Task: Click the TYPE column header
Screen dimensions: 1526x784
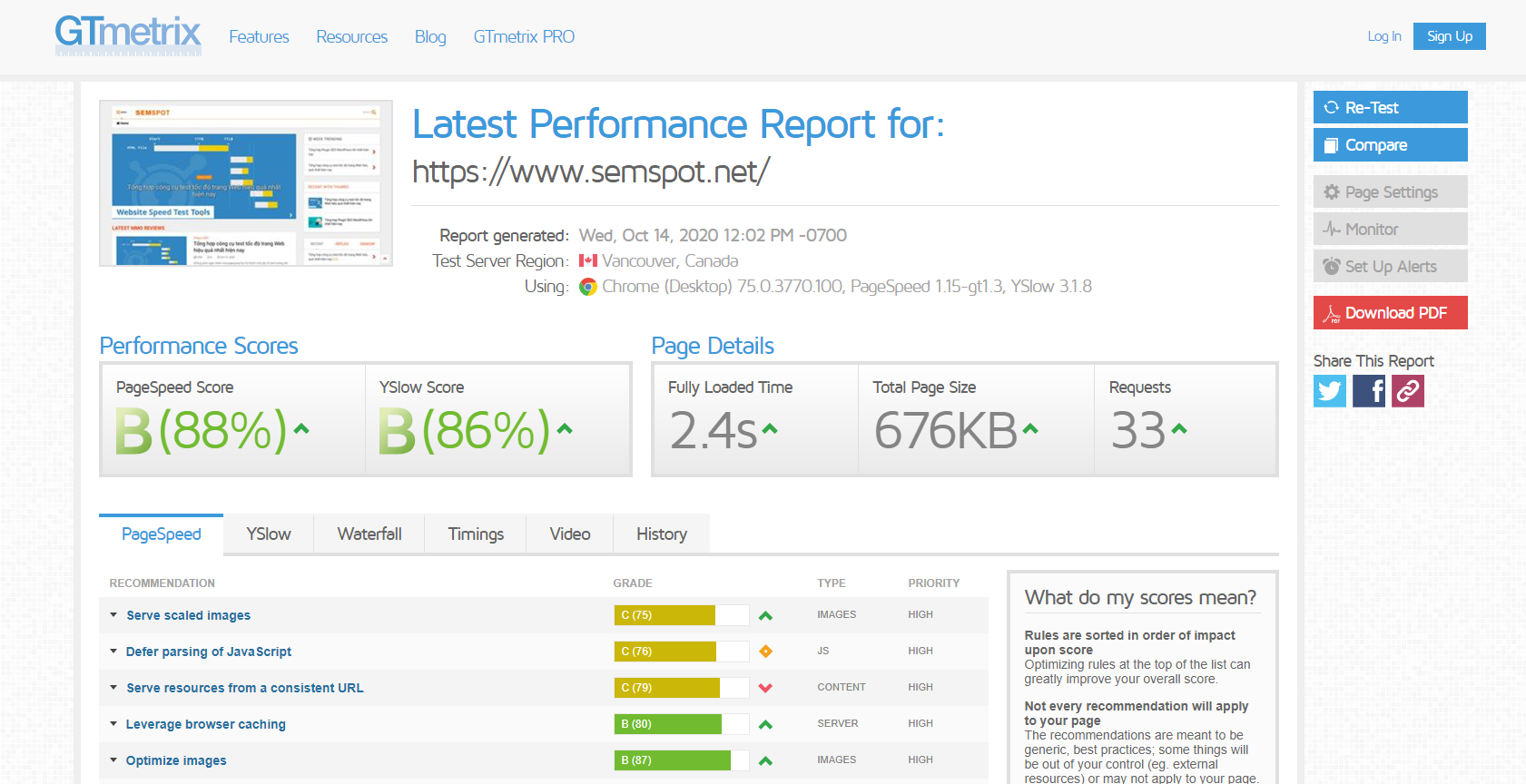Action: [832, 583]
